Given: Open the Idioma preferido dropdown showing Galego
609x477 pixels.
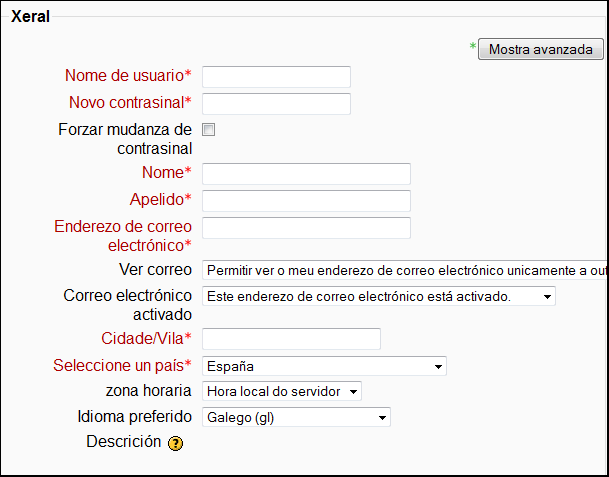Looking at the screenshot, I should 296,417.
